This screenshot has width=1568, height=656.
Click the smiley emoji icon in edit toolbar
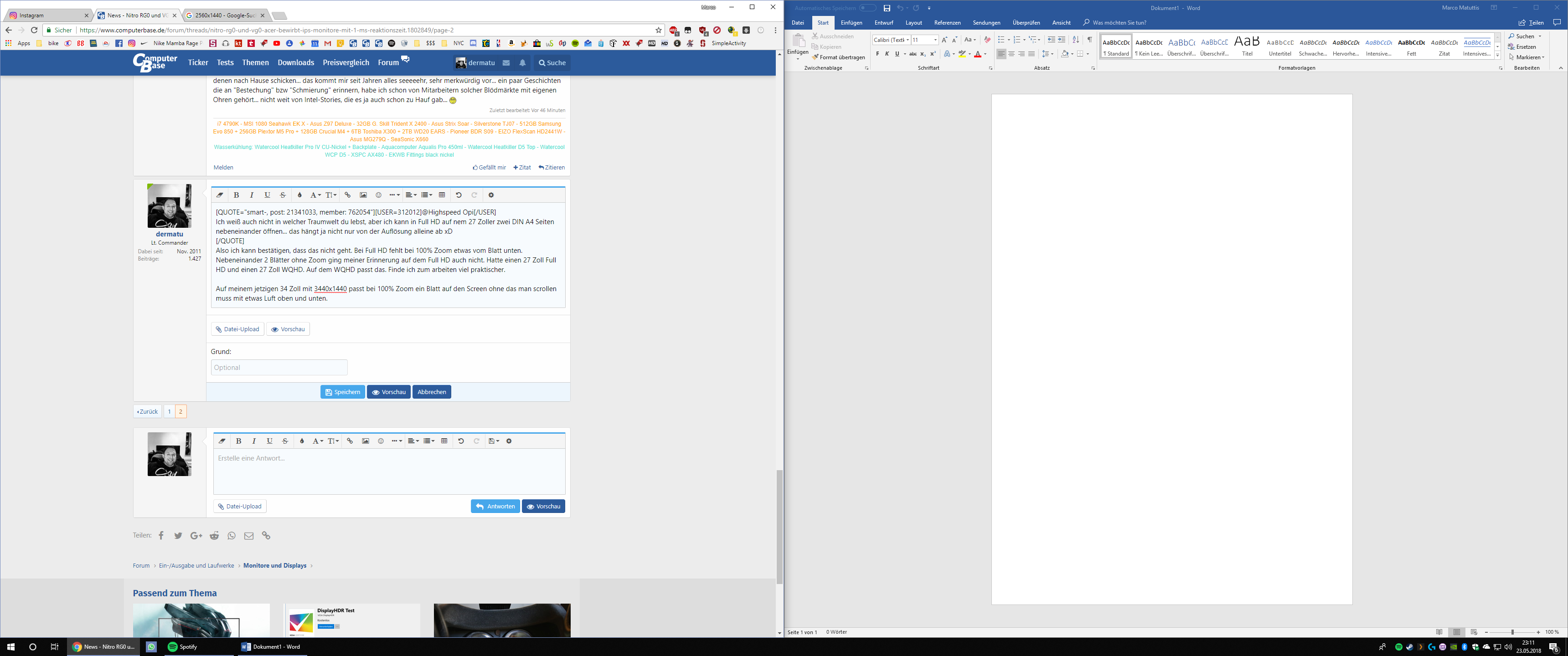379,195
